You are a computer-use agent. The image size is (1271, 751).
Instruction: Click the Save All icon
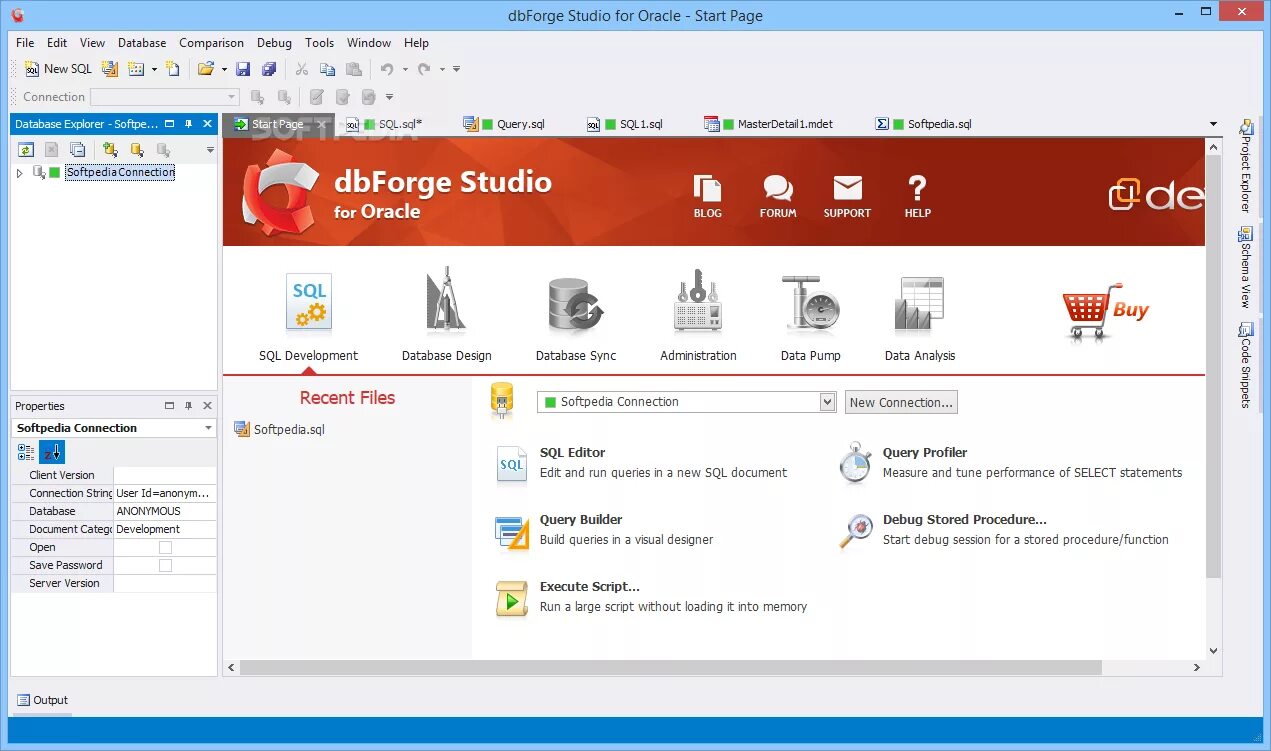click(x=269, y=69)
